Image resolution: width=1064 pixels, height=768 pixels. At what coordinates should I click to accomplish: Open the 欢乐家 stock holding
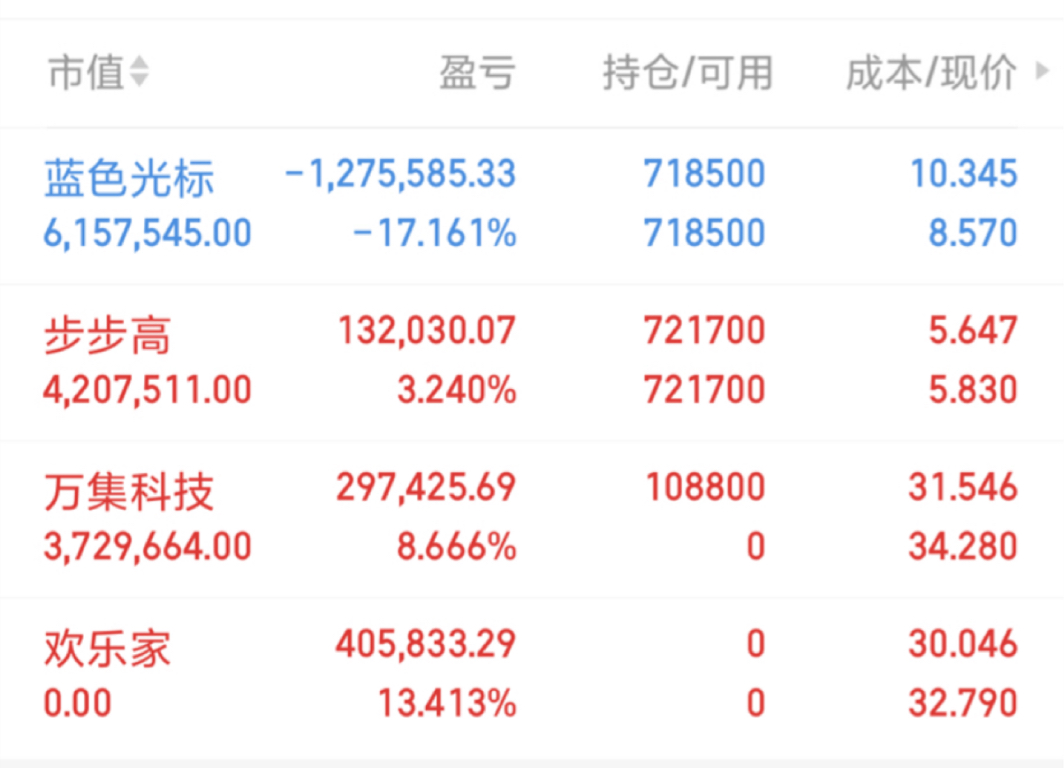pos(107,649)
